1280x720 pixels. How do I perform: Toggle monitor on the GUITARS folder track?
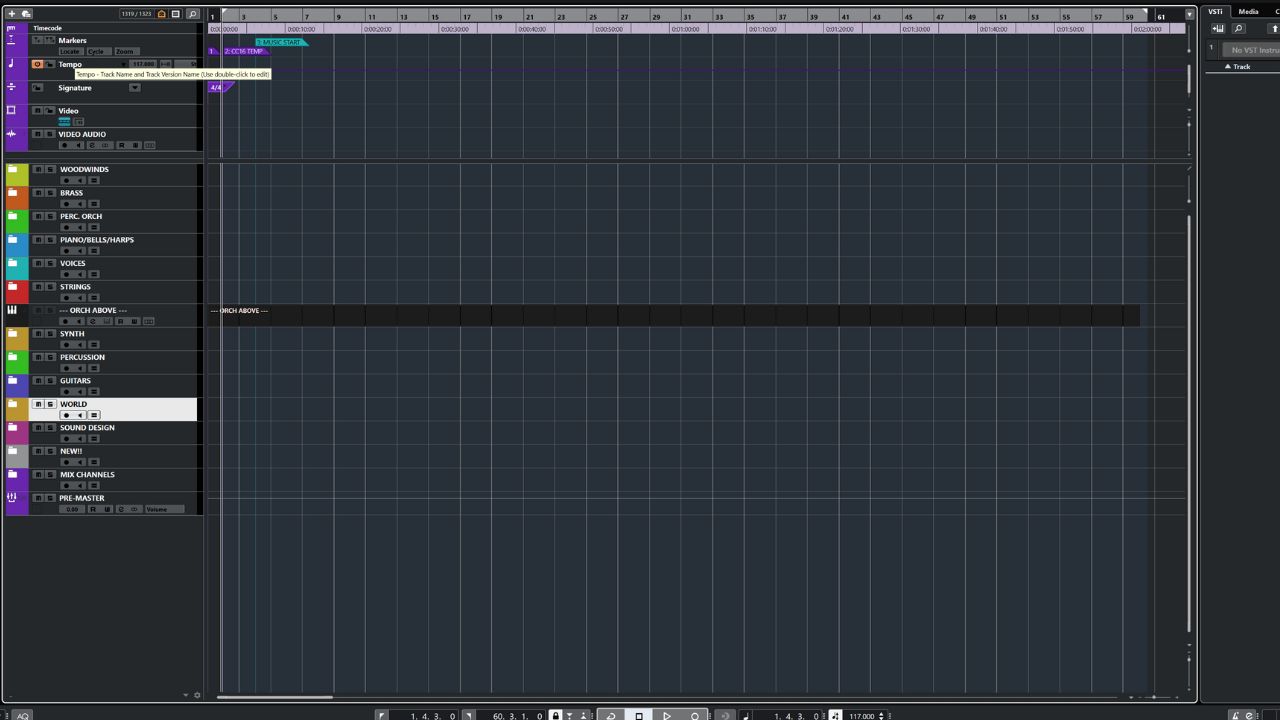click(80, 392)
